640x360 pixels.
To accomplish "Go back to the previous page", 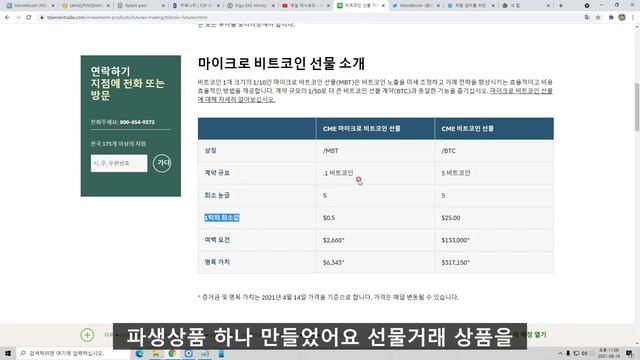I will point(7,18).
